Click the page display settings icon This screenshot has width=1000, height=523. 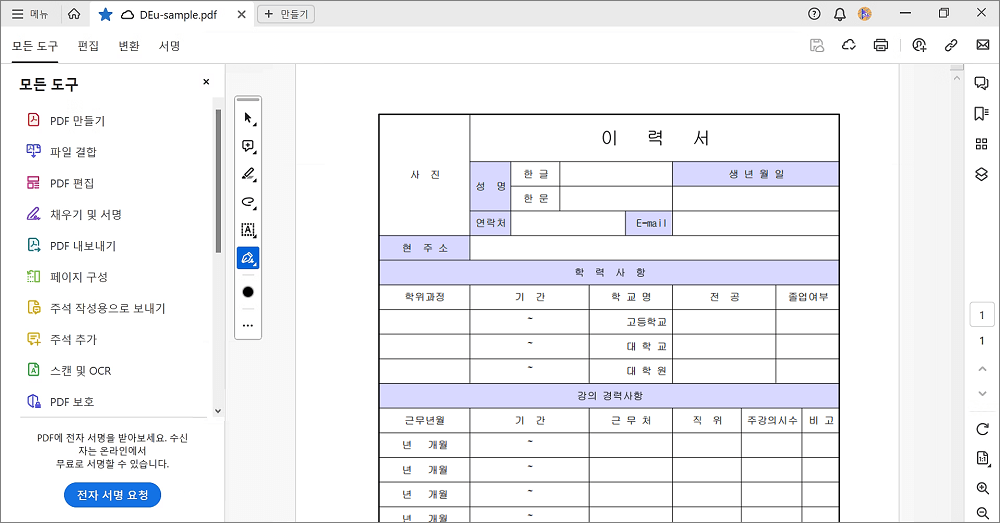point(982,458)
